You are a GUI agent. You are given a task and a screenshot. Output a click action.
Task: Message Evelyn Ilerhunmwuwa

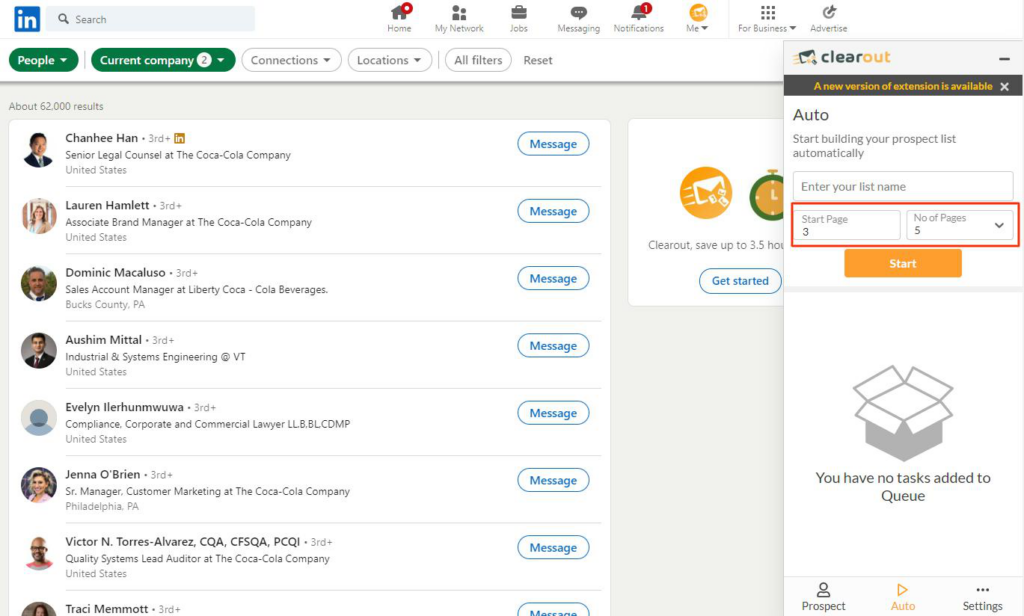[553, 413]
